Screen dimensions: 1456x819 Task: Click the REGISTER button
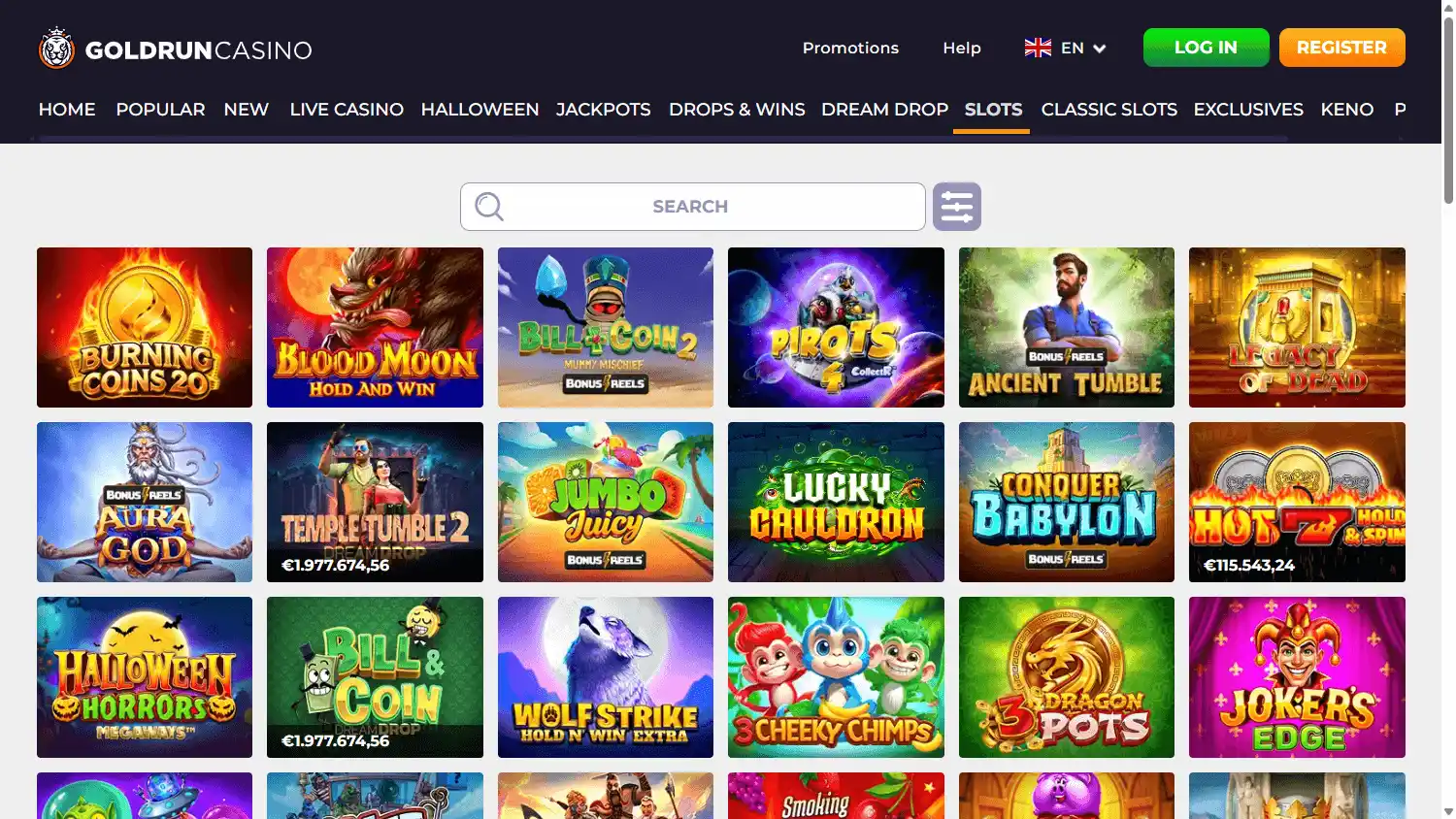[x=1341, y=48]
